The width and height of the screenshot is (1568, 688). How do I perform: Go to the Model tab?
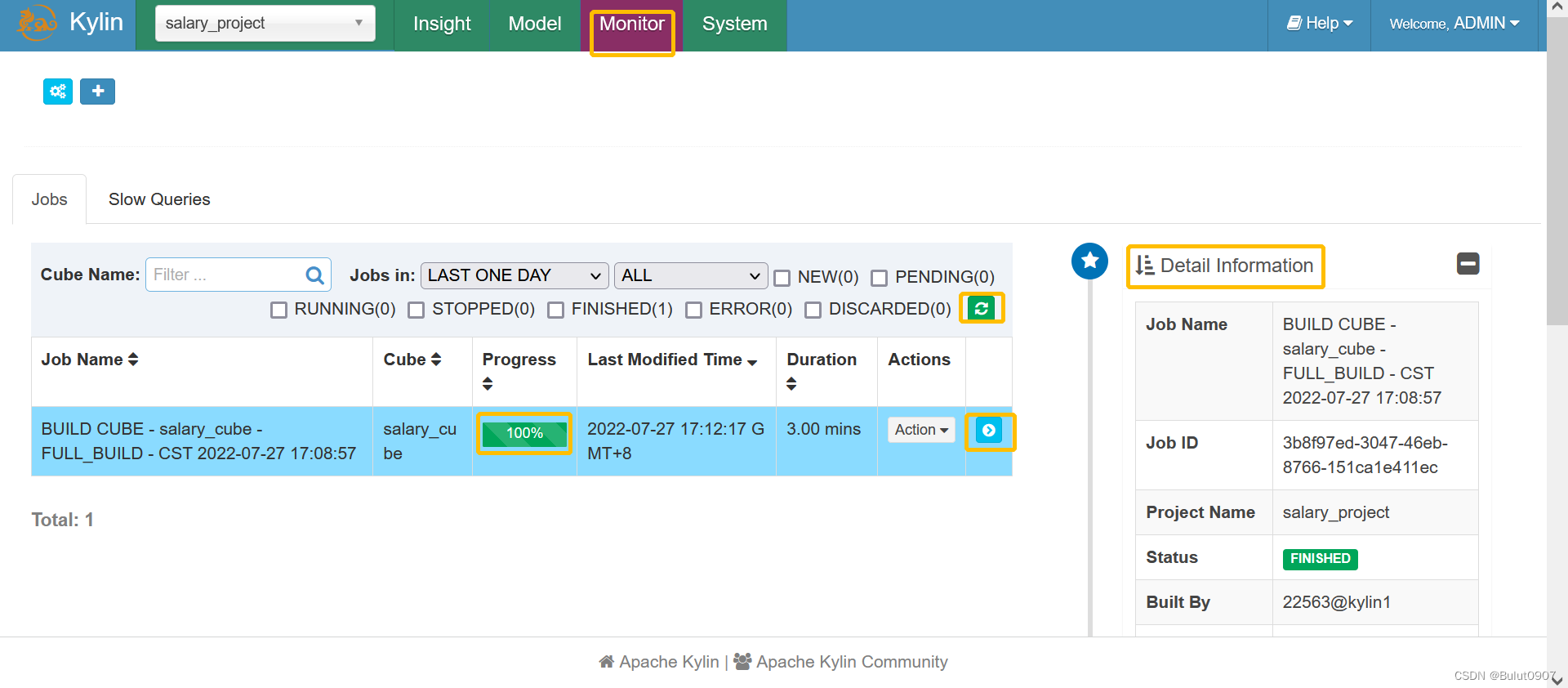point(535,24)
